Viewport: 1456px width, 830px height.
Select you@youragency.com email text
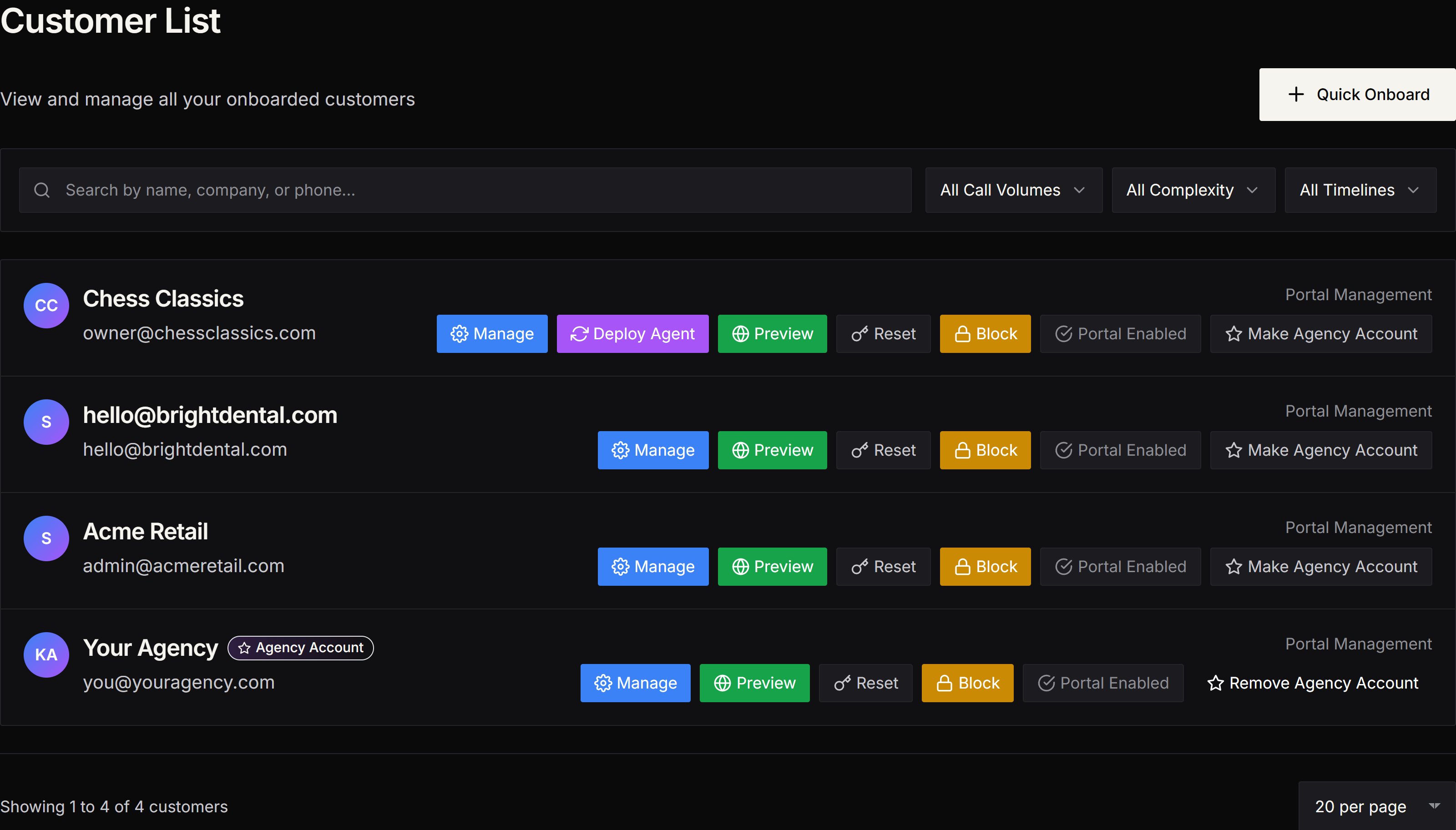tap(179, 682)
